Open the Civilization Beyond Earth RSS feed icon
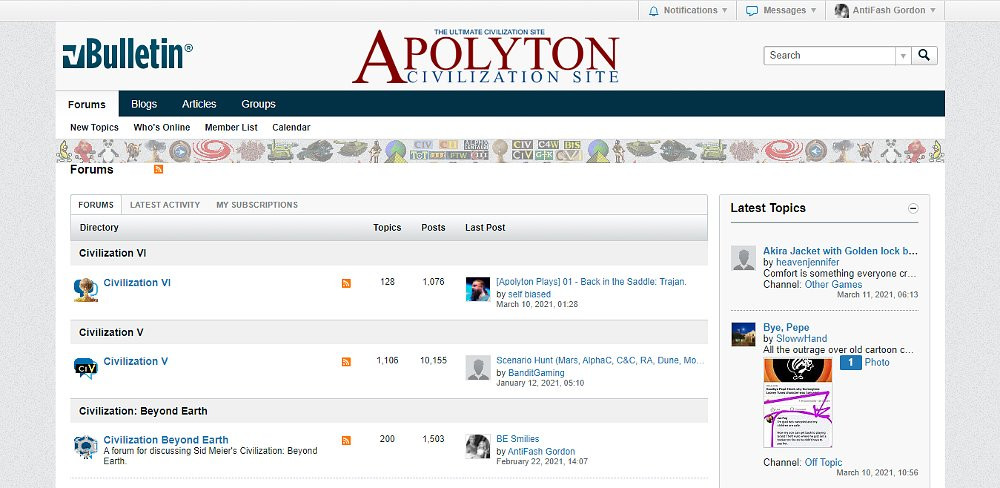 pos(346,440)
